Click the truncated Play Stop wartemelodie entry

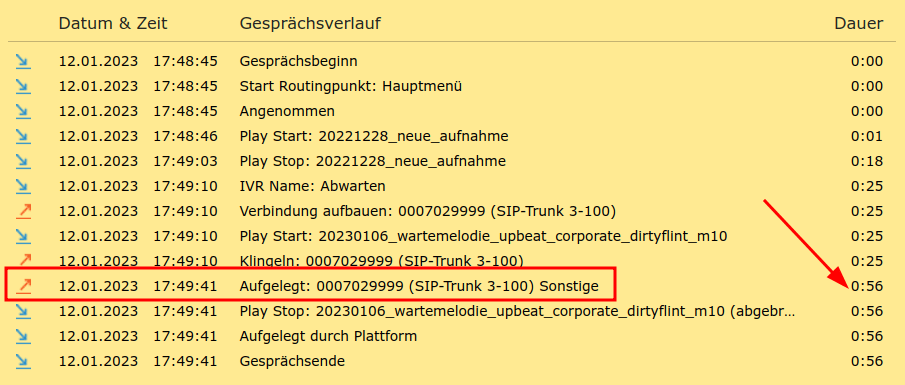(517, 312)
